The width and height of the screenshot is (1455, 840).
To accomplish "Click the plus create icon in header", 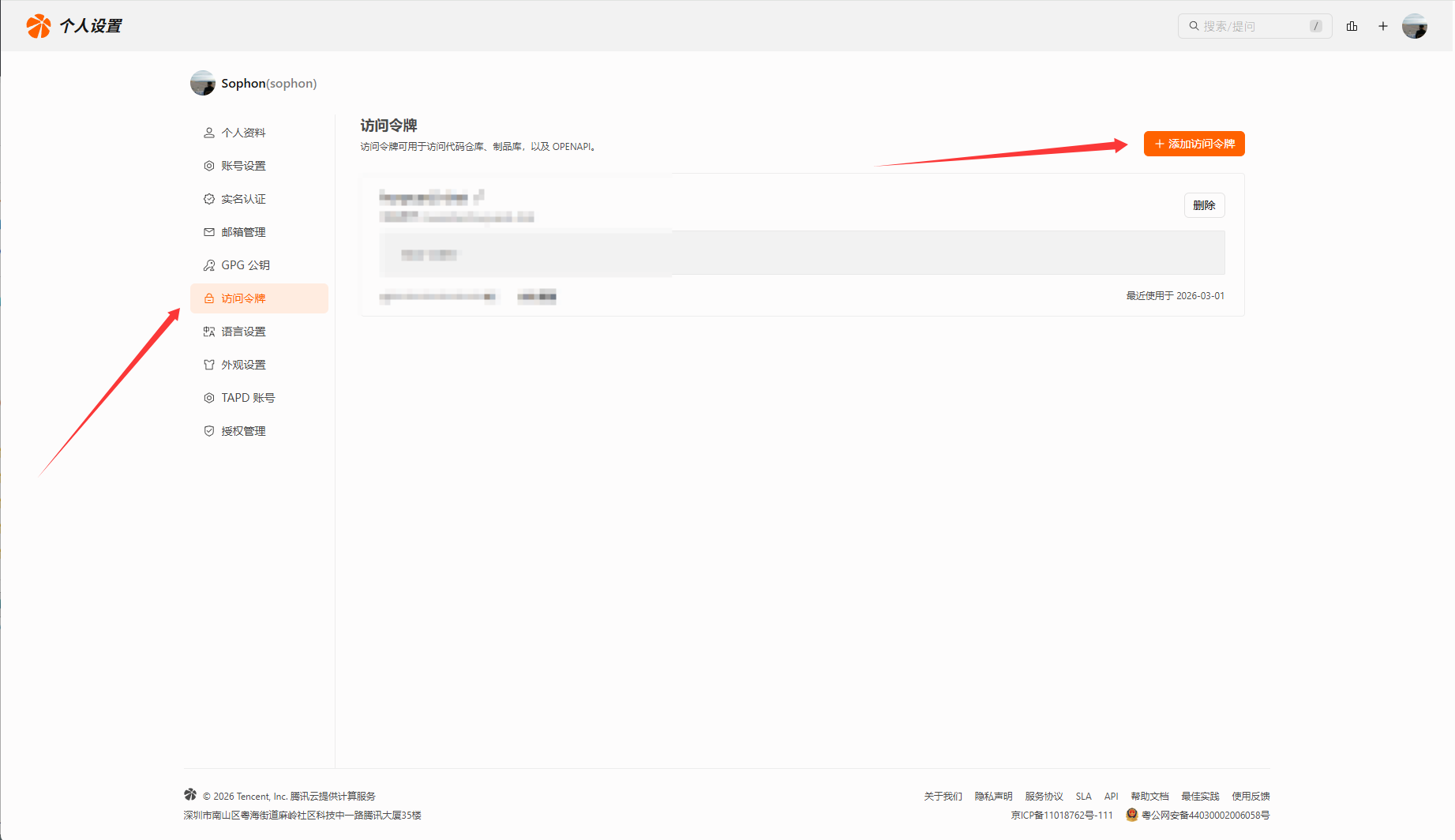I will point(1383,26).
